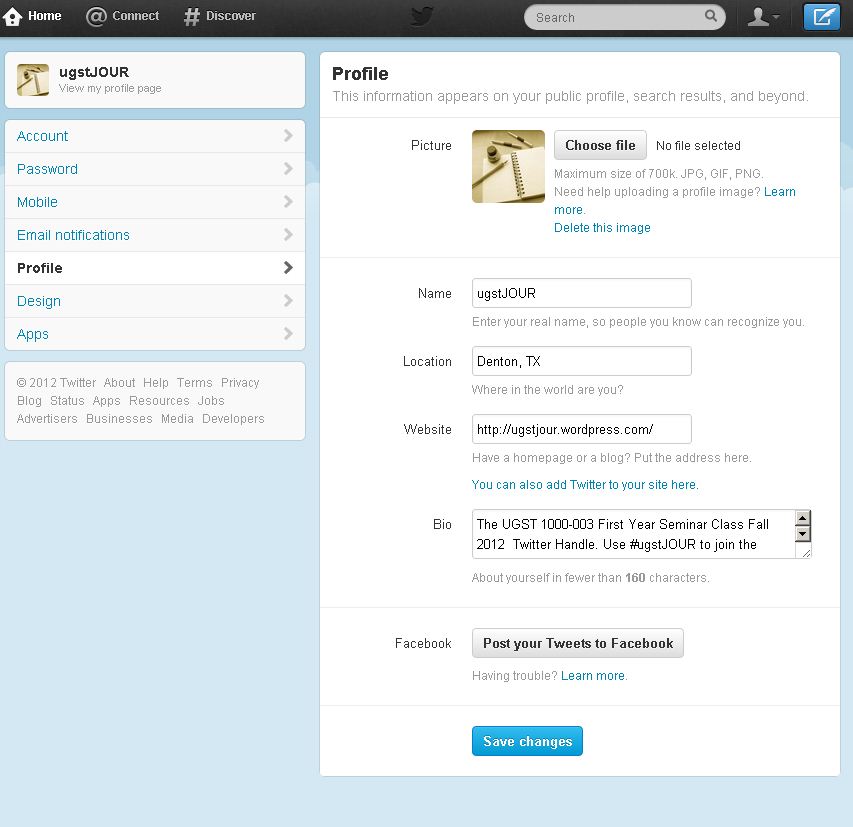The height and width of the screenshot is (827, 853).
Task: Click the No file selected text
Action: click(698, 145)
